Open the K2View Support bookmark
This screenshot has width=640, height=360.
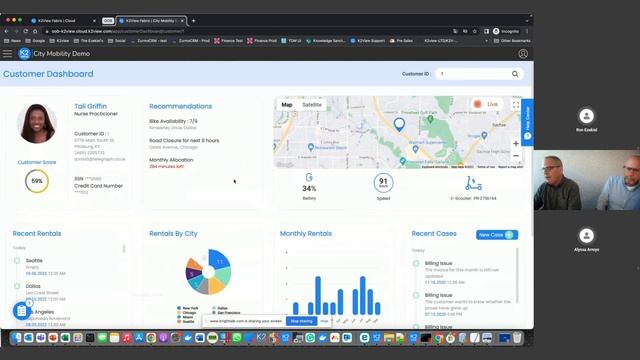[368, 41]
